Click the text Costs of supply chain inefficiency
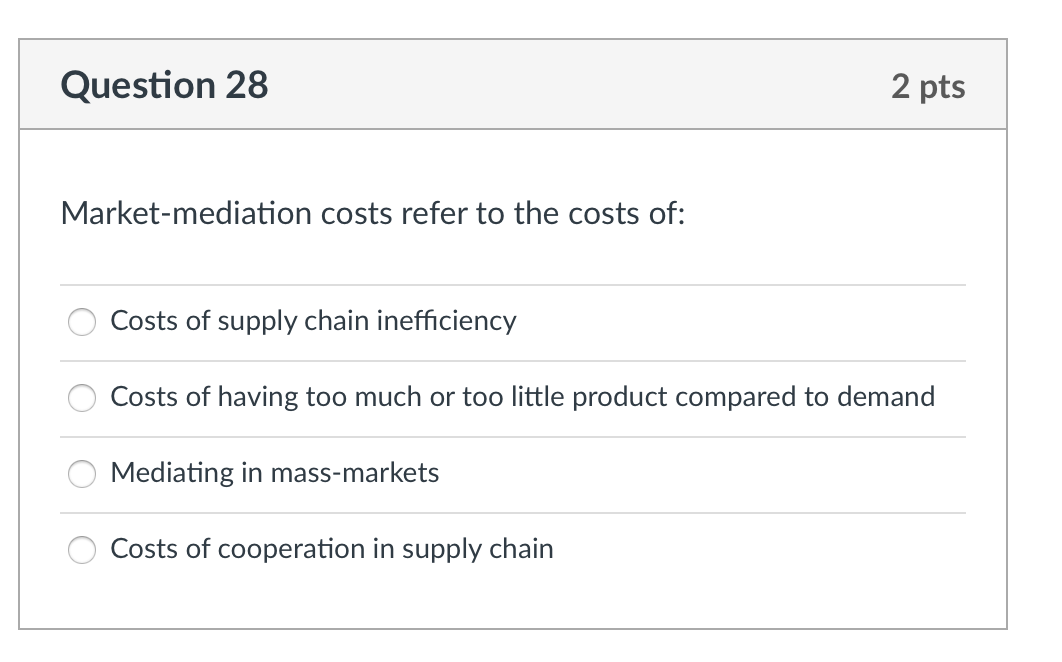Screen dimensions: 1062x662 coord(313,322)
